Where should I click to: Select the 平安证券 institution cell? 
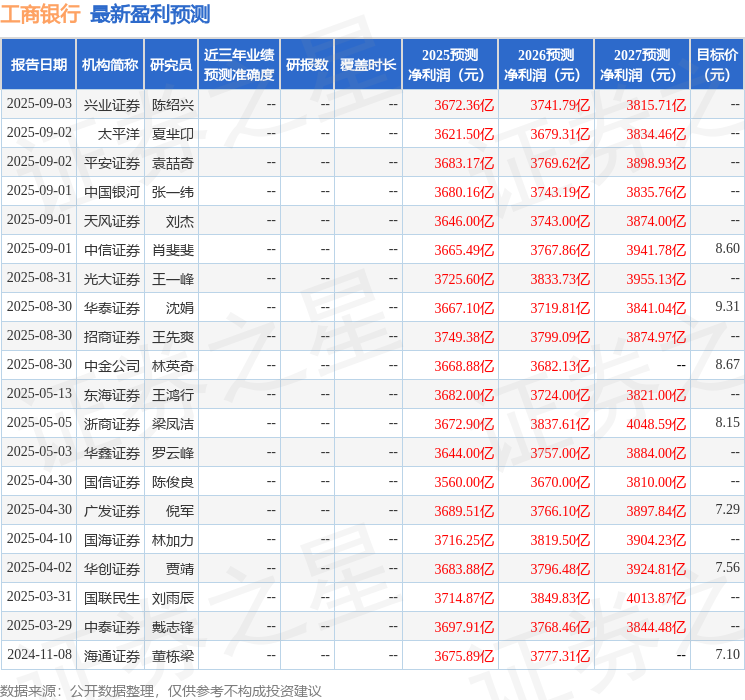click(112, 163)
